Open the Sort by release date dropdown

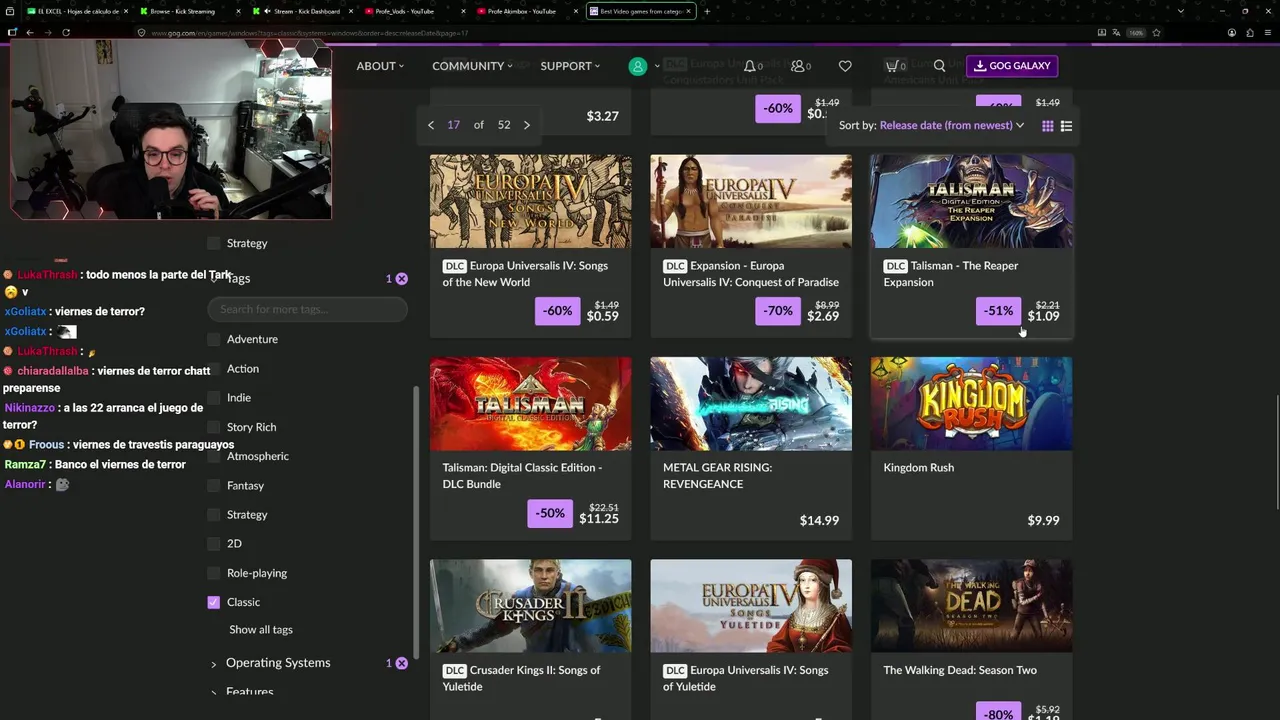952,126
